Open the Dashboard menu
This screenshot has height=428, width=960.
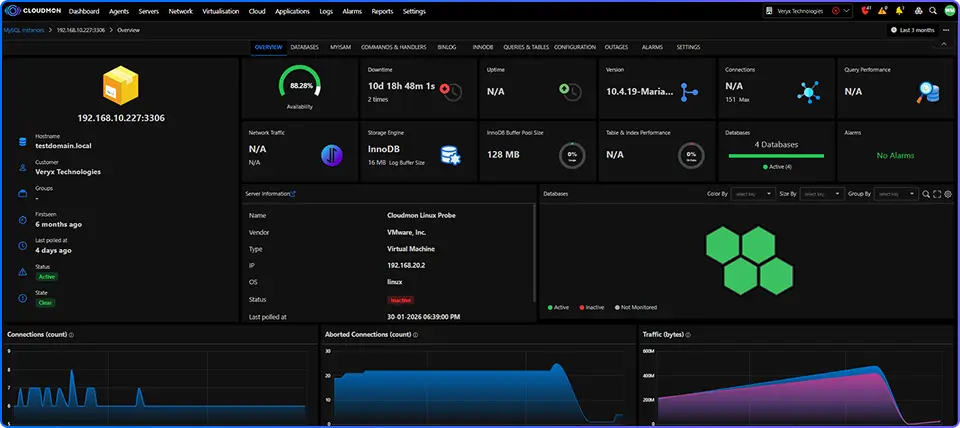point(84,11)
